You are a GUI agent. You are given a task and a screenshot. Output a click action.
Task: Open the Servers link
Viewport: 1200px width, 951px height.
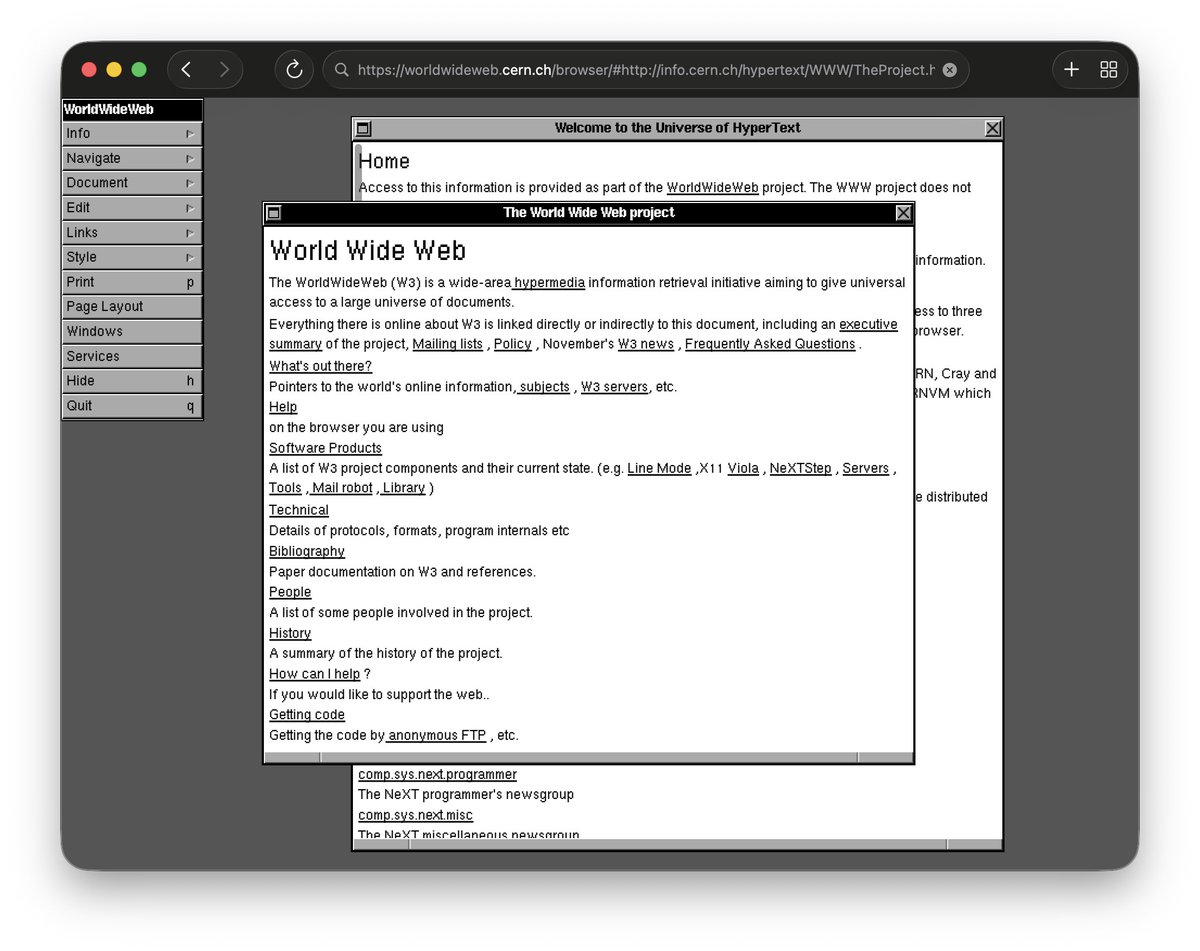[x=866, y=468]
